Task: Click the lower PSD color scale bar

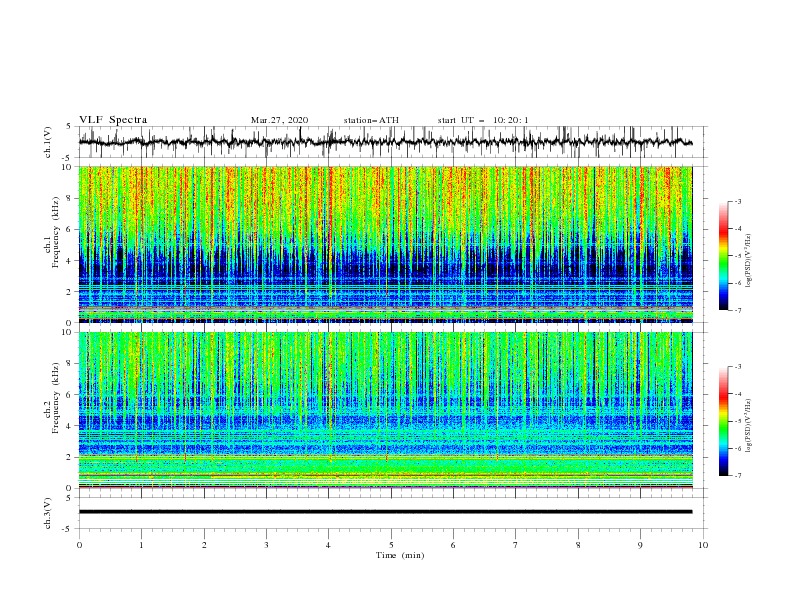Action: 724,421
